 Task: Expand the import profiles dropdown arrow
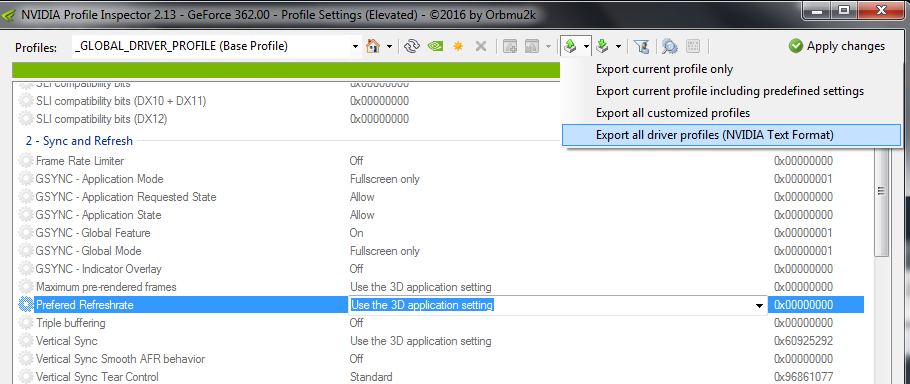619,47
